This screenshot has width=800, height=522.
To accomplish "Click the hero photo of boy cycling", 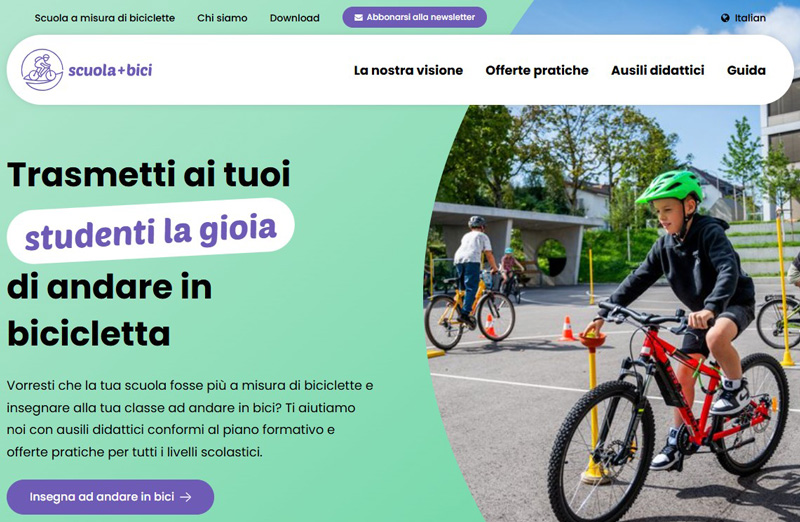I will (x=612, y=313).
